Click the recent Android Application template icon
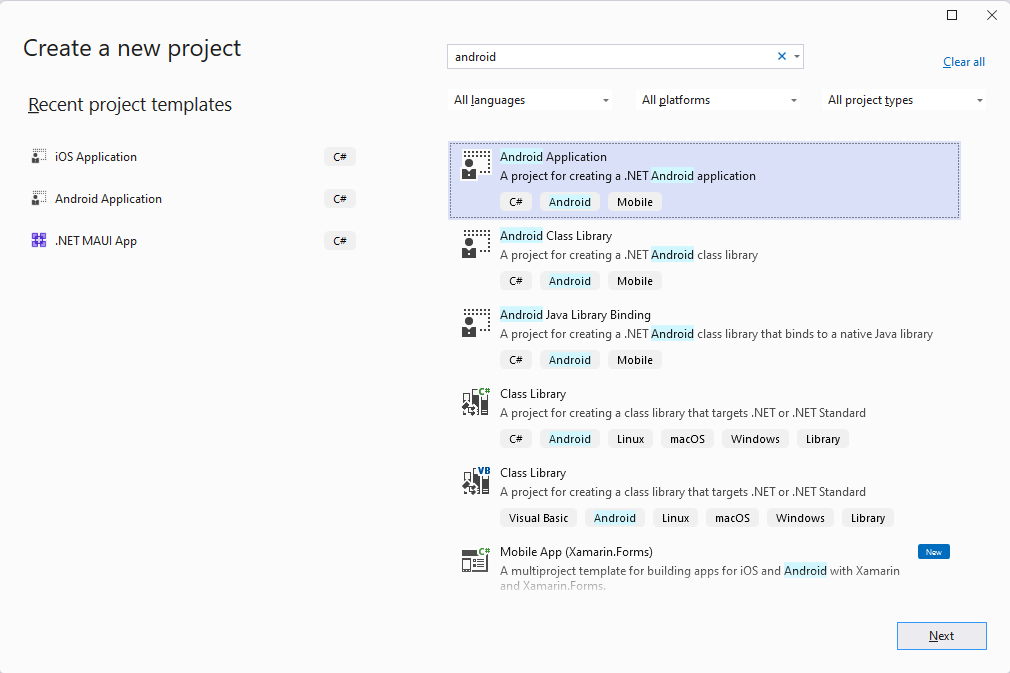The image size is (1010, 673). point(39,198)
